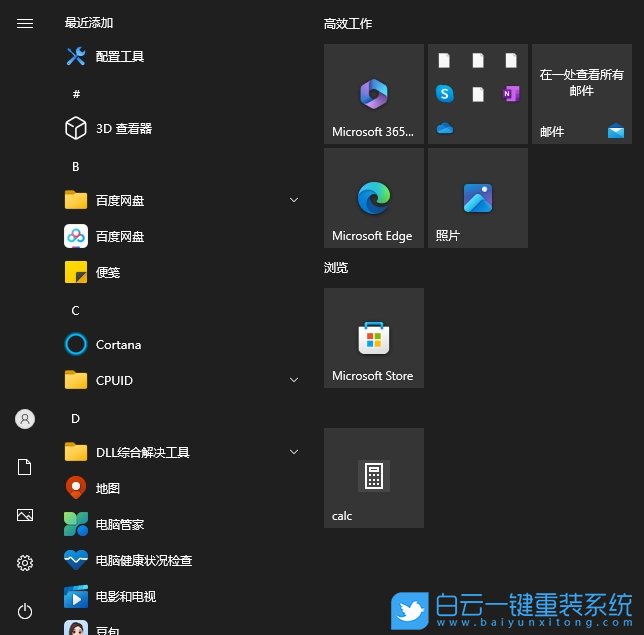
Task: Open the user account icon in sidebar
Action: [x=25, y=419]
